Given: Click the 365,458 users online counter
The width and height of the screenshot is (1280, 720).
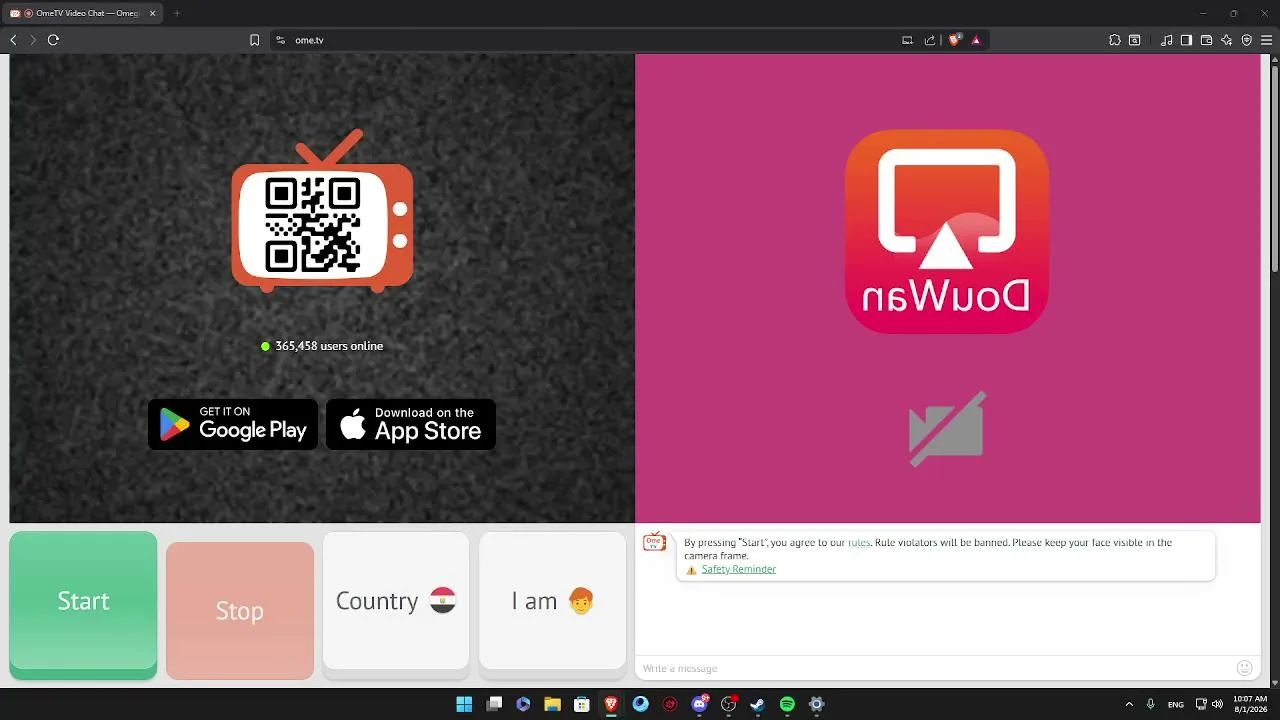Looking at the screenshot, I should 322,346.
